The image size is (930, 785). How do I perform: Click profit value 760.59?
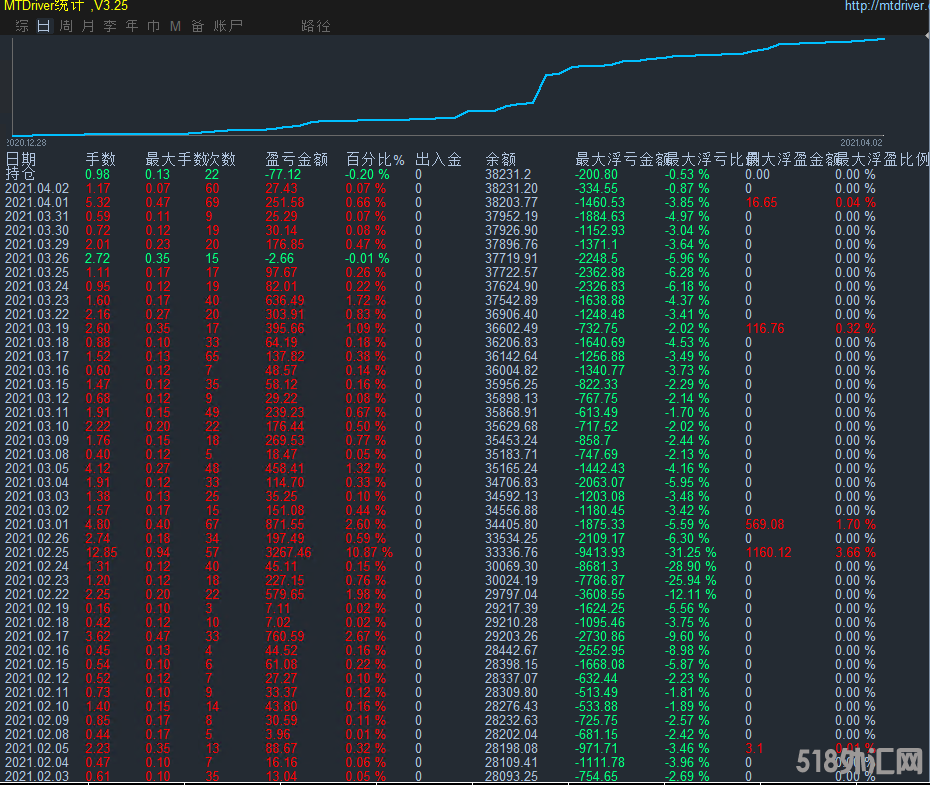click(x=285, y=636)
